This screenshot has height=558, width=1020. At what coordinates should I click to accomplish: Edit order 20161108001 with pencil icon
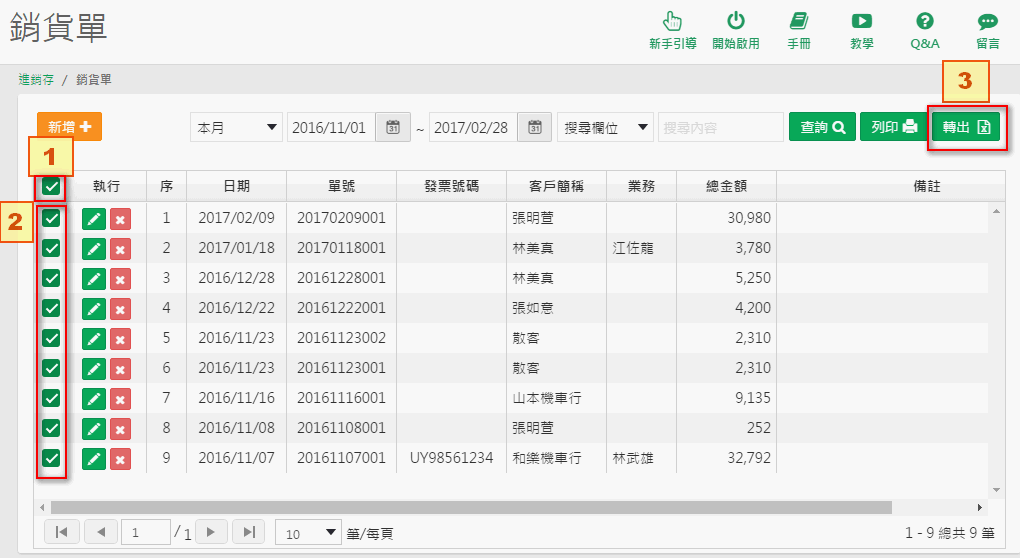pos(94,429)
